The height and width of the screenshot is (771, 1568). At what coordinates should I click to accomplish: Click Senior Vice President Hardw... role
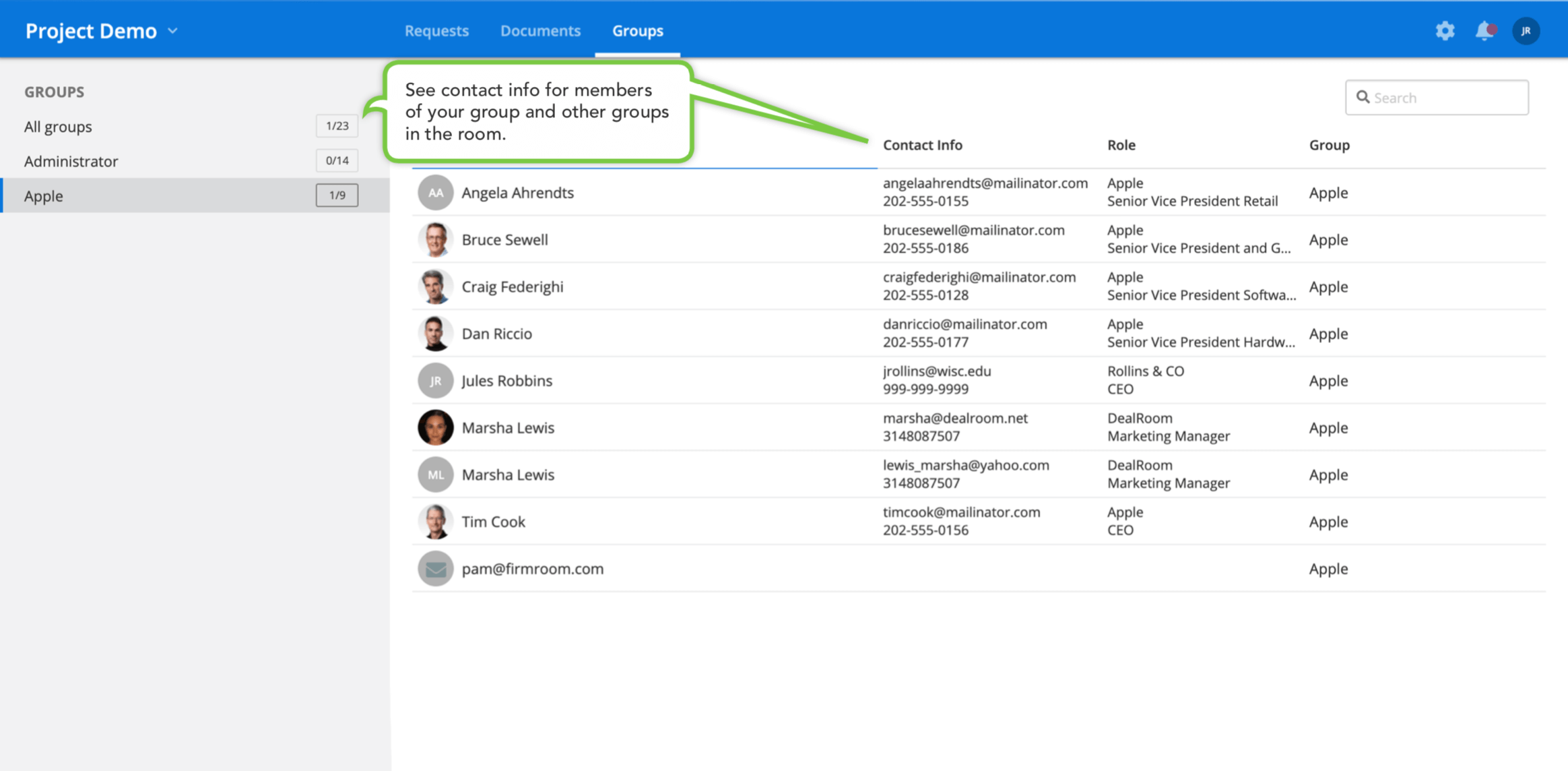[1201, 342]
